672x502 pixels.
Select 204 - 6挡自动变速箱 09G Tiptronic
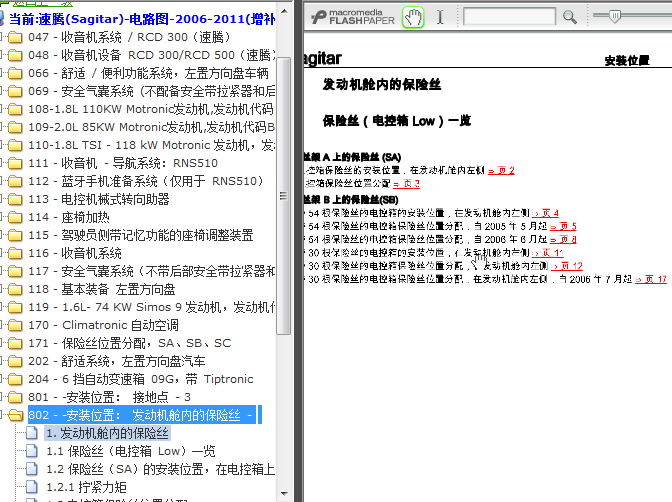pos(141,379)
